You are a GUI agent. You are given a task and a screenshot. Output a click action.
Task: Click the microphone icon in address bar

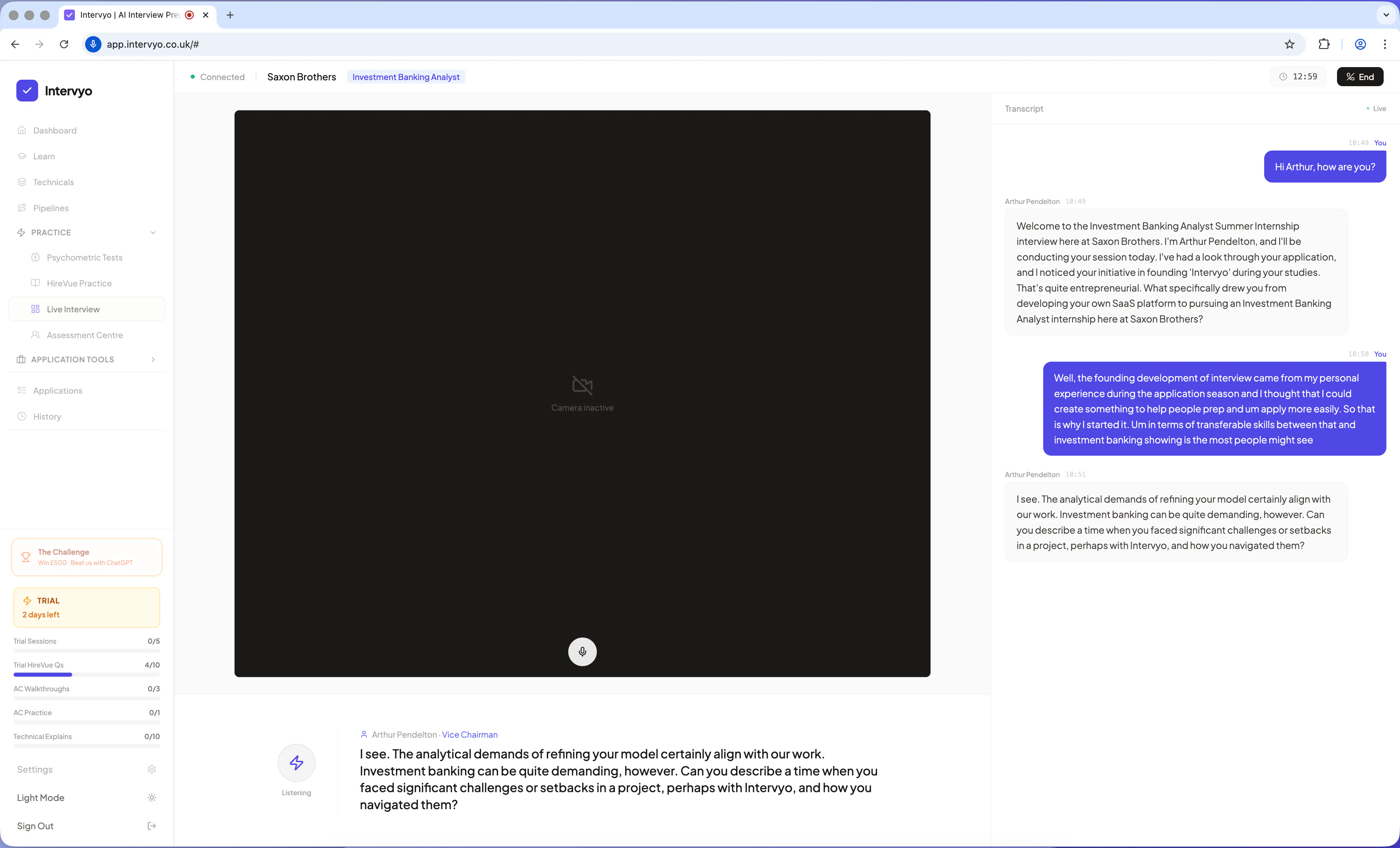[93, 44]
